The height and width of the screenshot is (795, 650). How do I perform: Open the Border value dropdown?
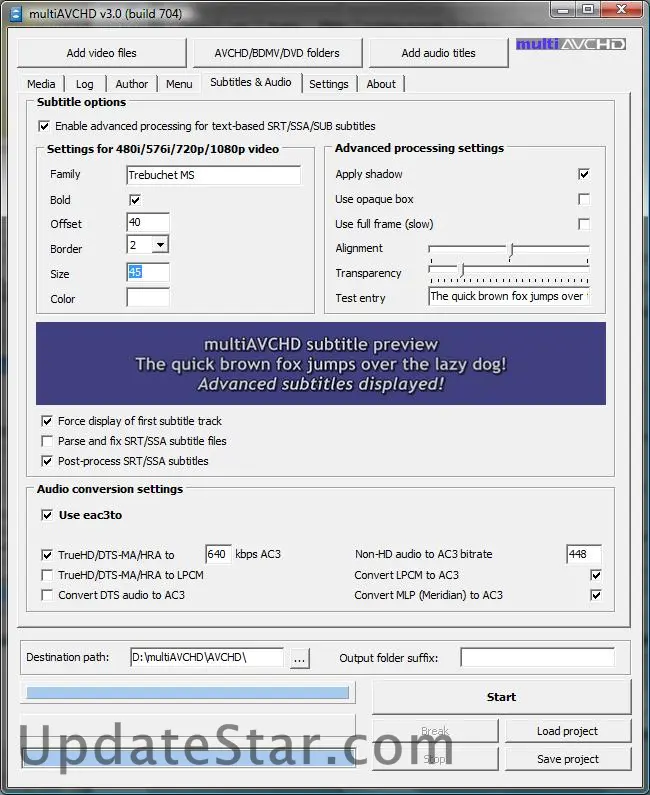click(160, 245)
